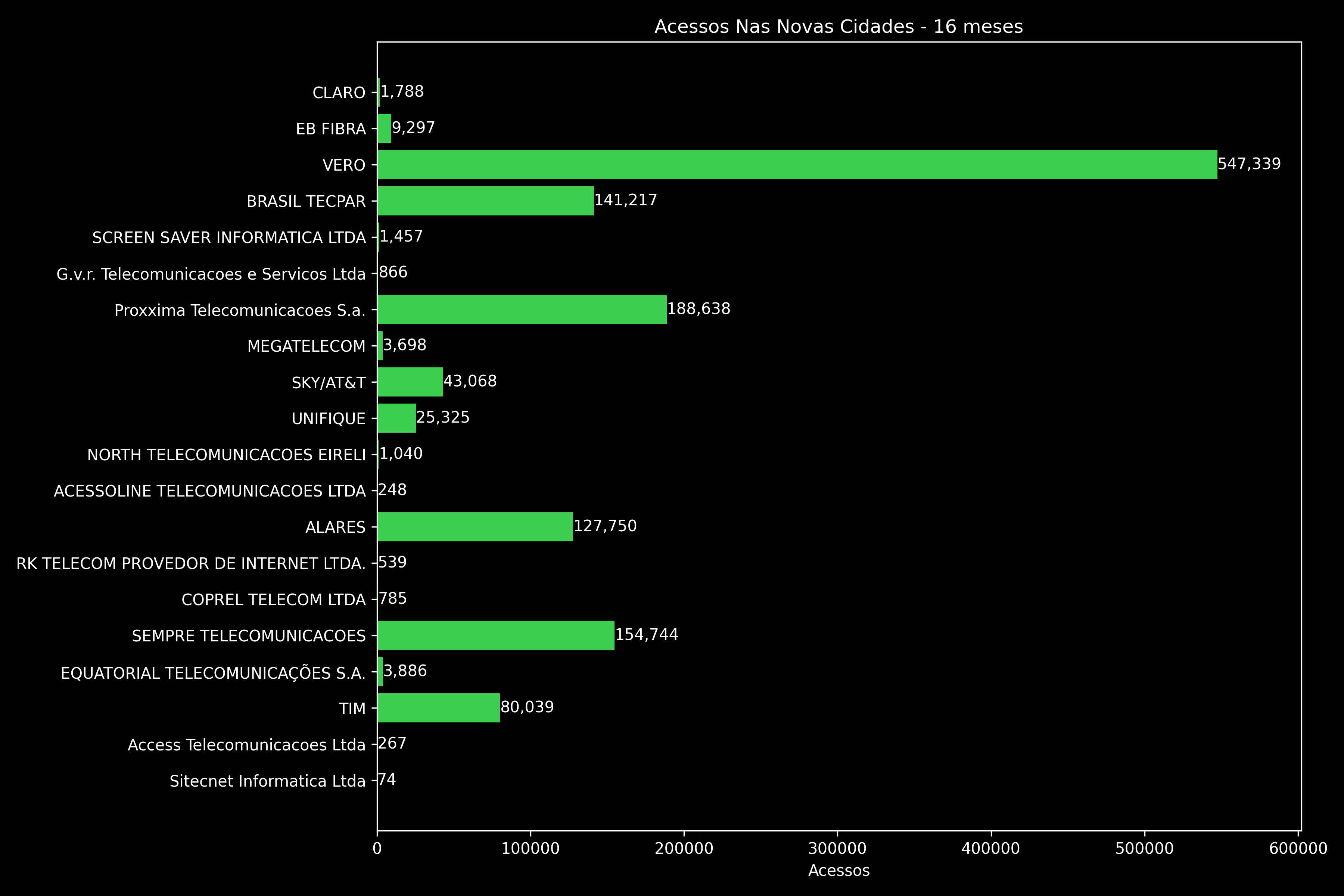The image size is (1344, 896).
Task: Click the TIM bar
Action: tap(438, 707)
